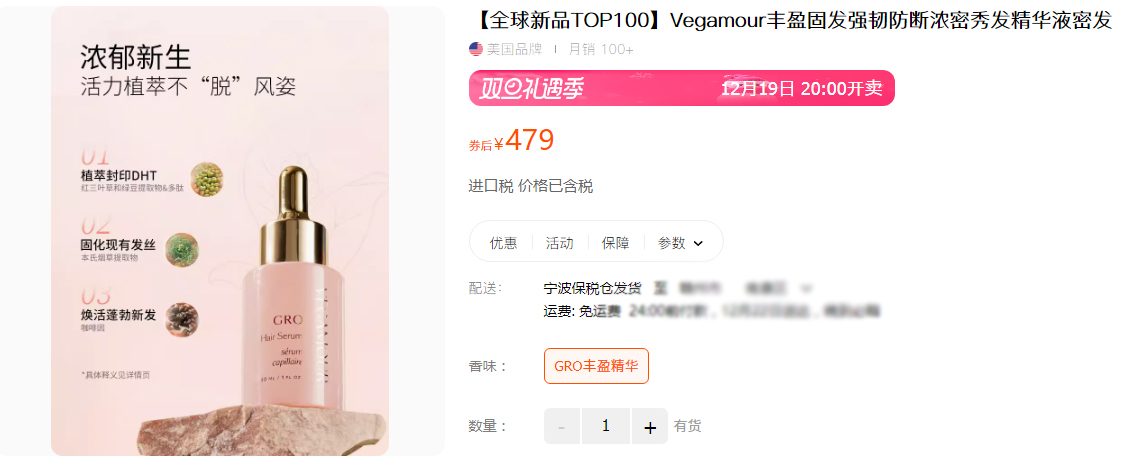Viewport: 1131px width, 461px height.
Task: Click the 双旦礼遇季 promotion banner
Action: click(x=682, y=88)
